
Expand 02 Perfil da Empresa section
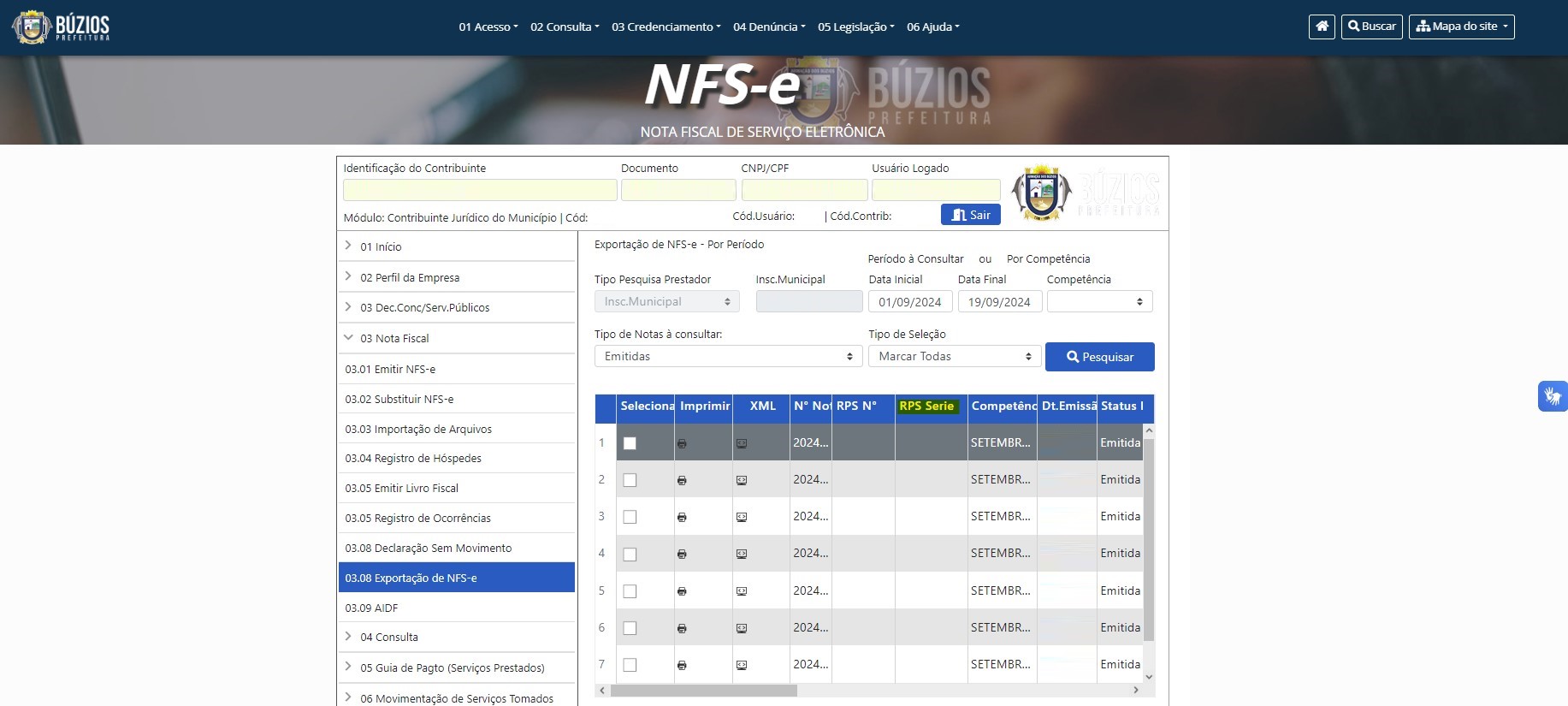pyautogui.click(x=457, y=277)
